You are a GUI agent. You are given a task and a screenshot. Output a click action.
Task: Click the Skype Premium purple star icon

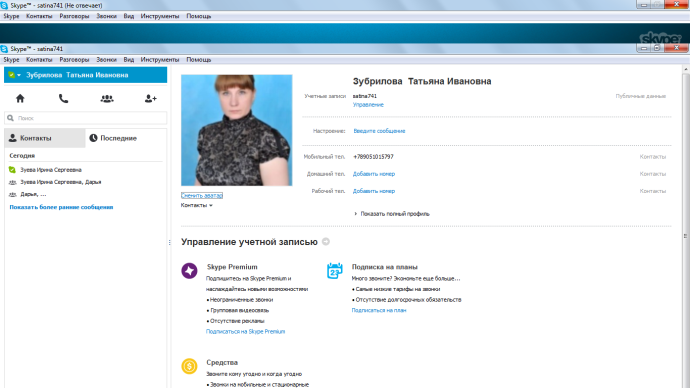(x=189, y=271)
